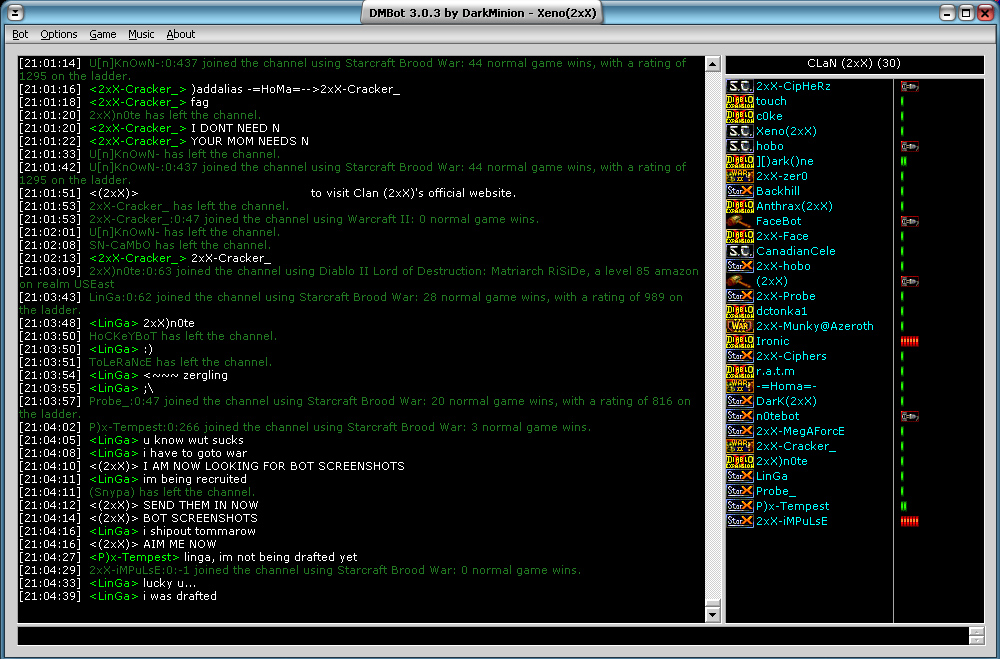Select user LinGa in channel list
Image resolution: width=1000 pixels, height=659 pixels.
coord(772,476)
